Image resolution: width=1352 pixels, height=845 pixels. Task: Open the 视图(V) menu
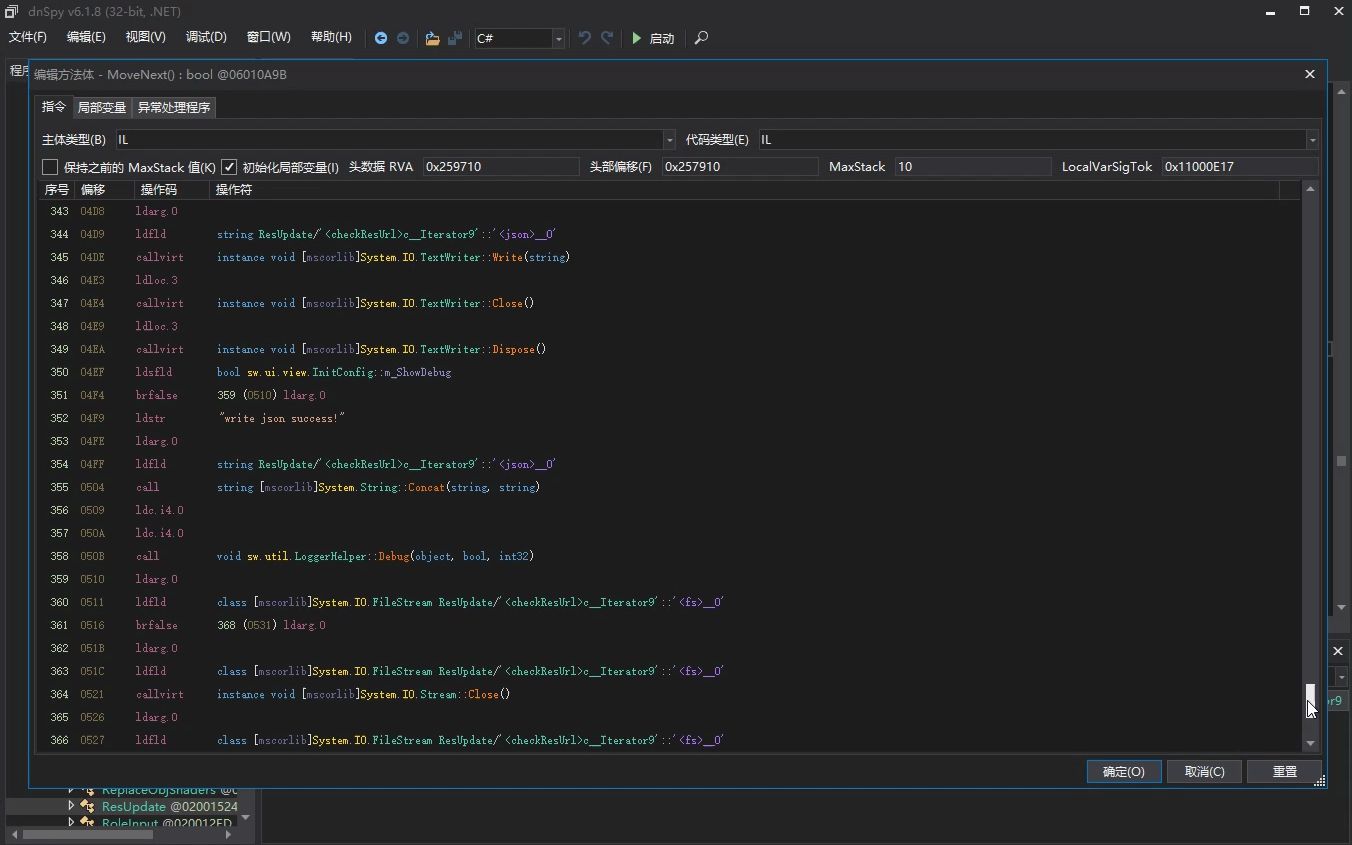tap(146, 37)
